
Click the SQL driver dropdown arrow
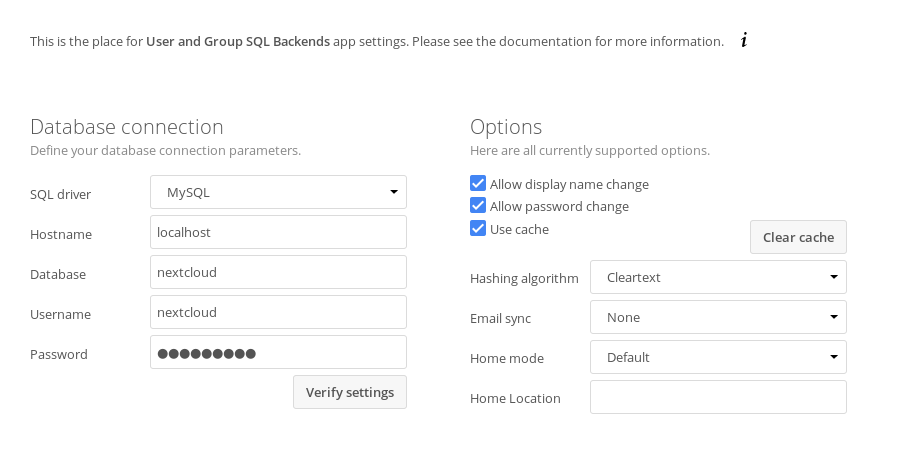click(394, 192)
